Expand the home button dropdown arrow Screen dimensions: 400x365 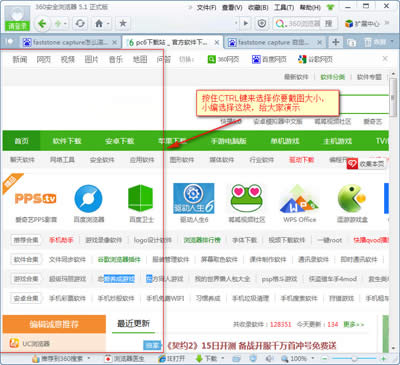[108, 24]
